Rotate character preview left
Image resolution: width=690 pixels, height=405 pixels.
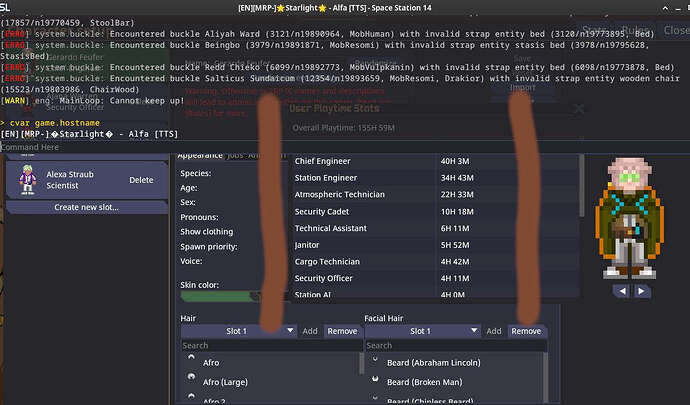pyautogui.click(x=622, y=291)
